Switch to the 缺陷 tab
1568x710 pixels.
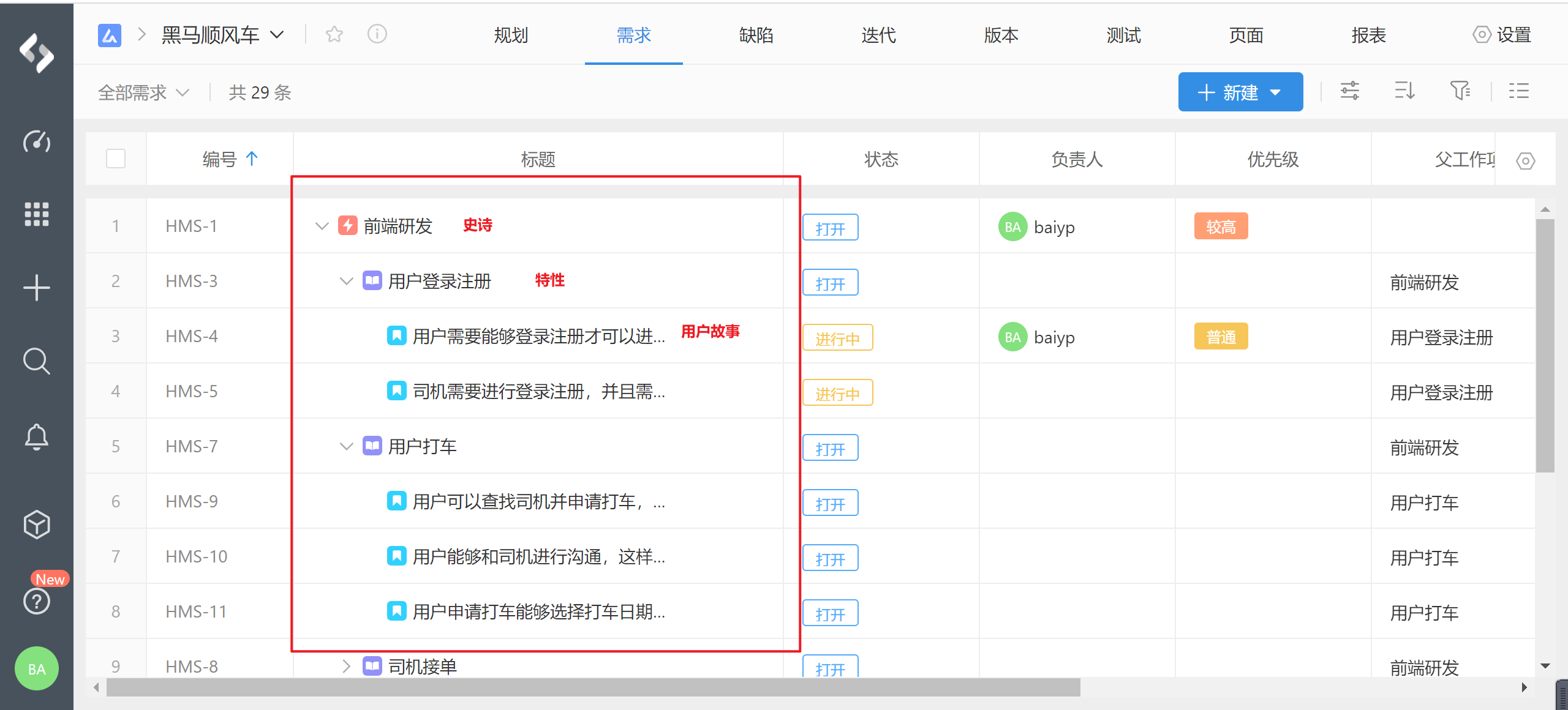756,35
